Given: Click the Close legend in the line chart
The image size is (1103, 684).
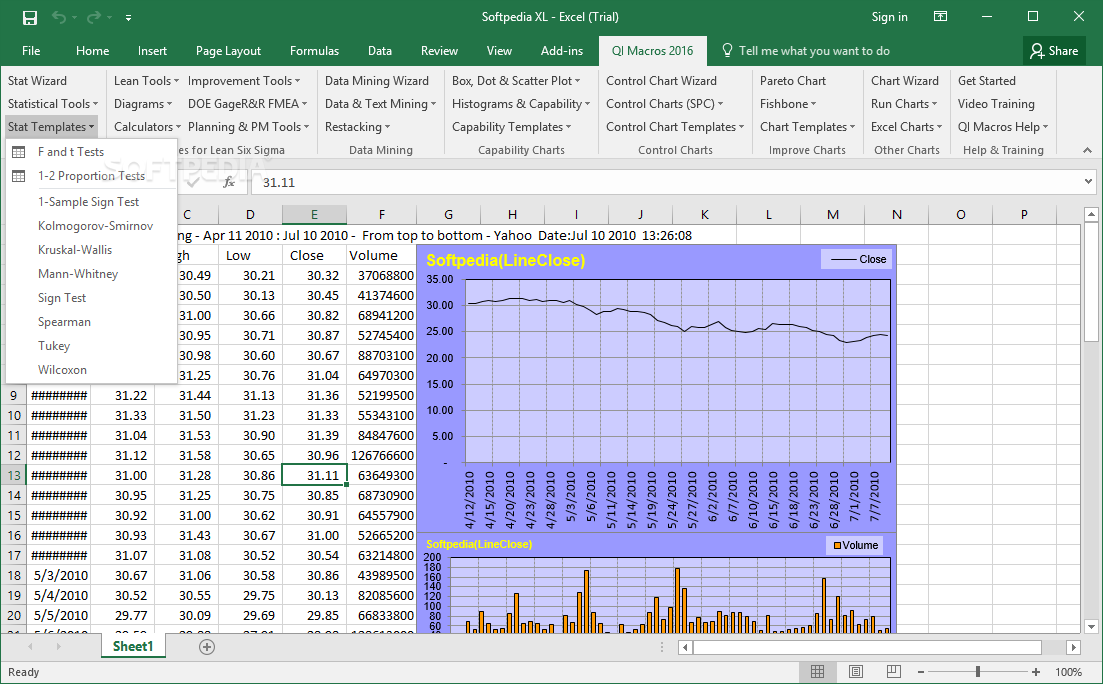Looking at the screenshot, I should click(x=857, y=260).
